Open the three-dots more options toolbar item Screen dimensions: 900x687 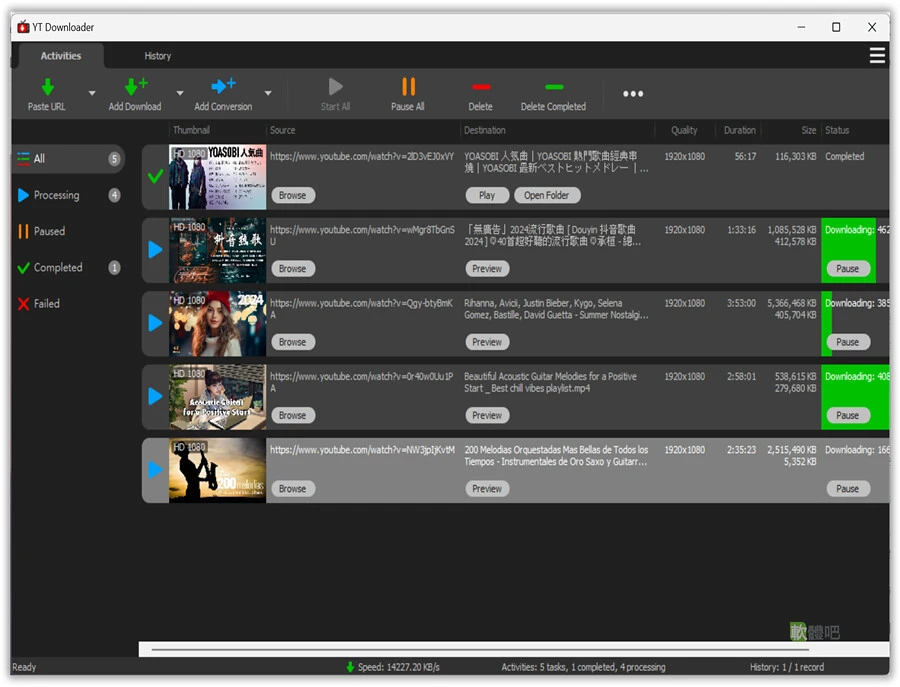633,94
